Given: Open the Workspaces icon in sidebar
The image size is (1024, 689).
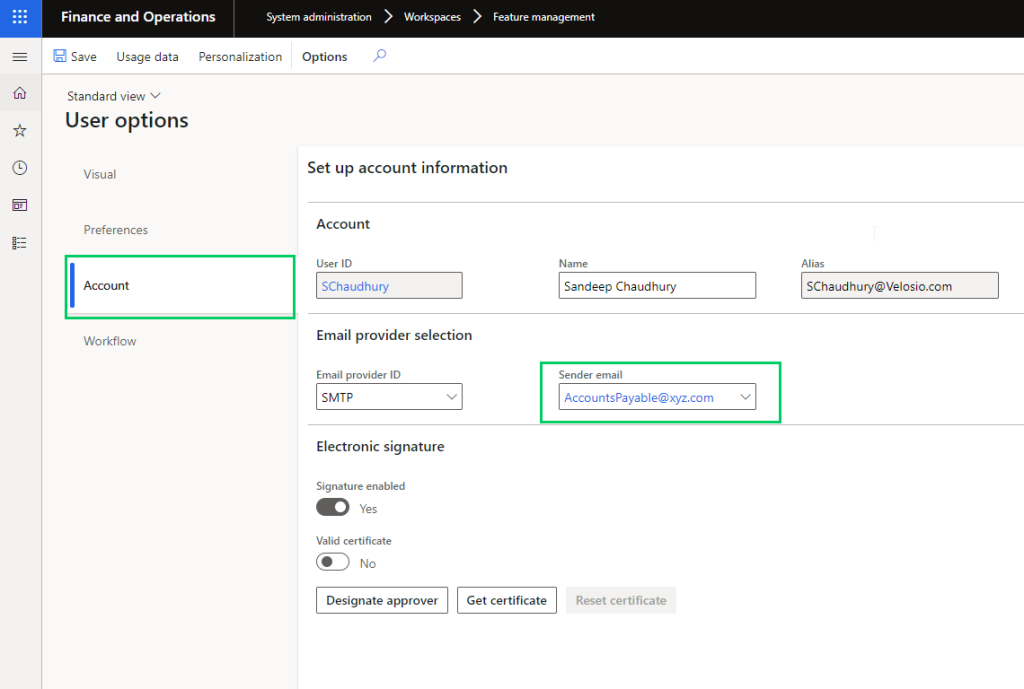Looking at the screenshot, I should coord(19,204).
